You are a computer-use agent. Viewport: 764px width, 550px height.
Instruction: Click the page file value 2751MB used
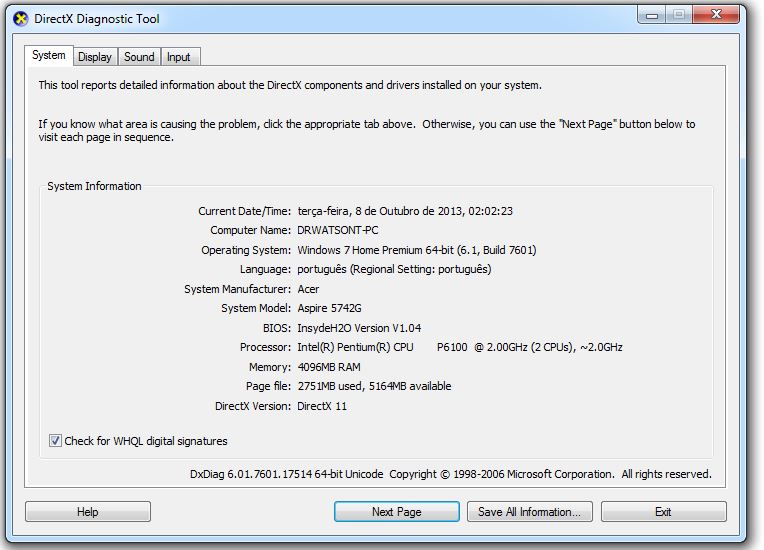(374, 386)
